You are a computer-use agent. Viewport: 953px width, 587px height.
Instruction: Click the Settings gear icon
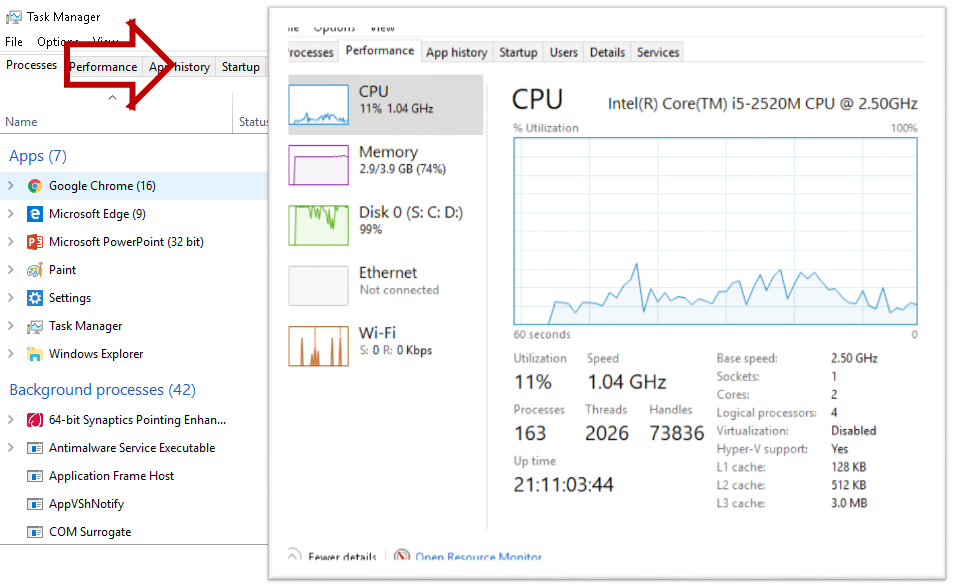tap(35, 298)
